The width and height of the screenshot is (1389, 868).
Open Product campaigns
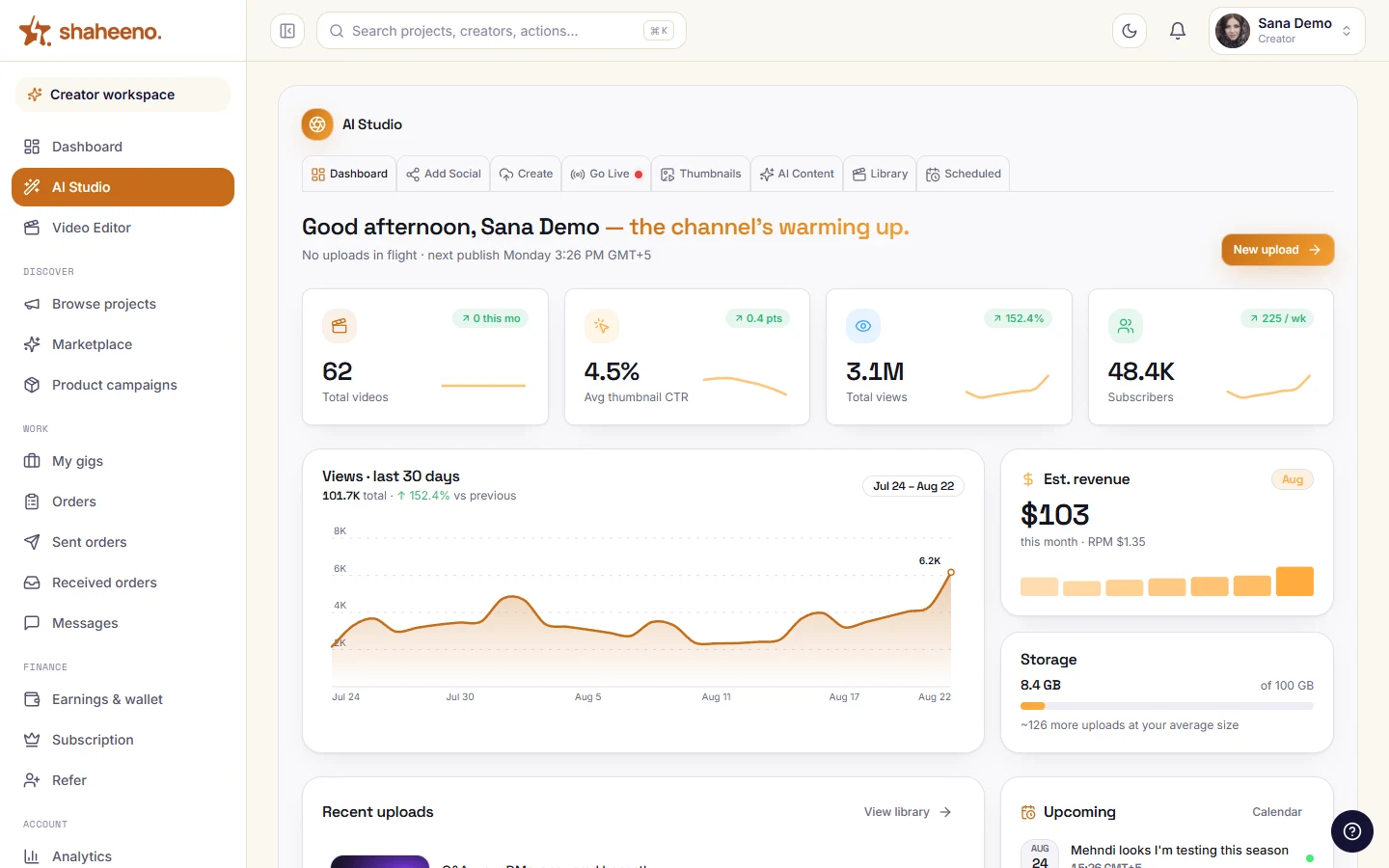123,385
